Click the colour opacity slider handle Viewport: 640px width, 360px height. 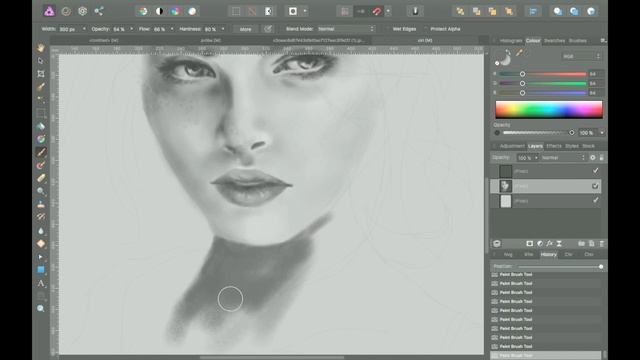[571, 133]
